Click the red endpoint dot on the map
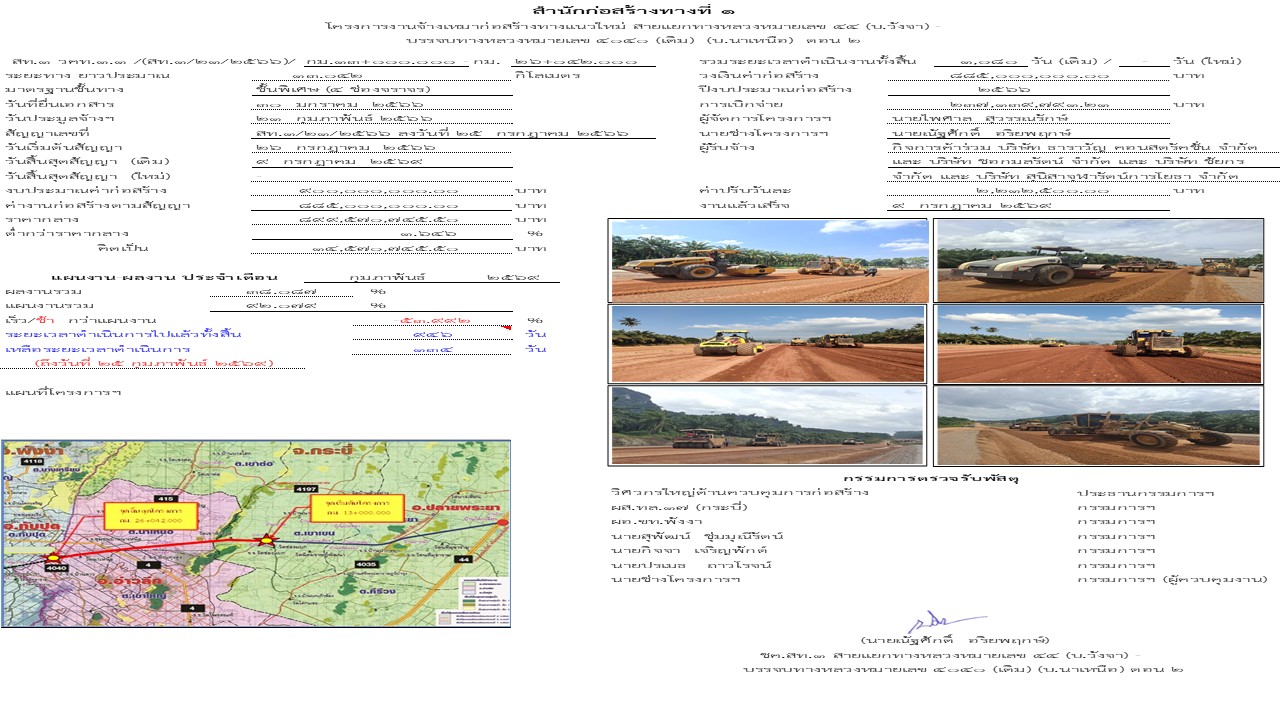Viewport: 1280px width, 720px height. point(503,523)
